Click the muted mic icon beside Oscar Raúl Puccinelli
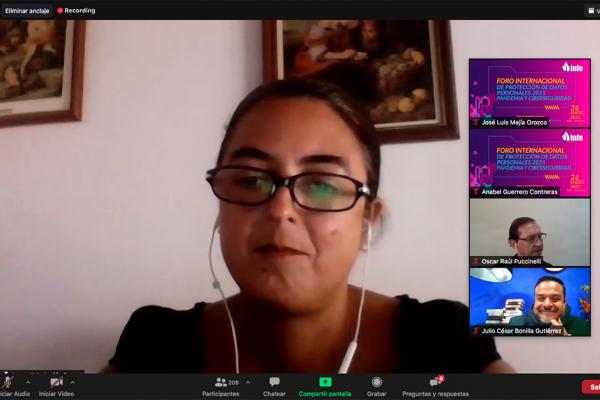This screenshot has height=400, width=600. 476,261
